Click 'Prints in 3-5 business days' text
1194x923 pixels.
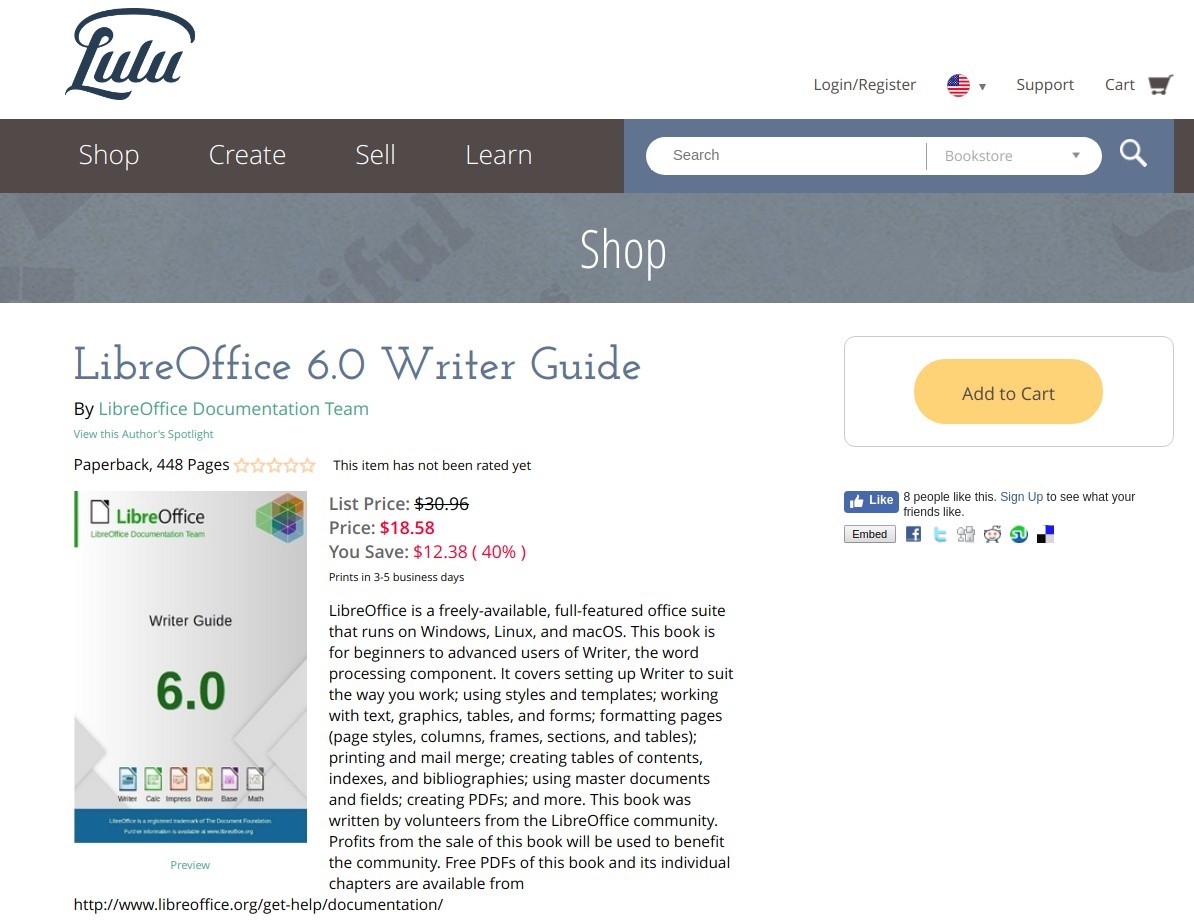[396, 577]
